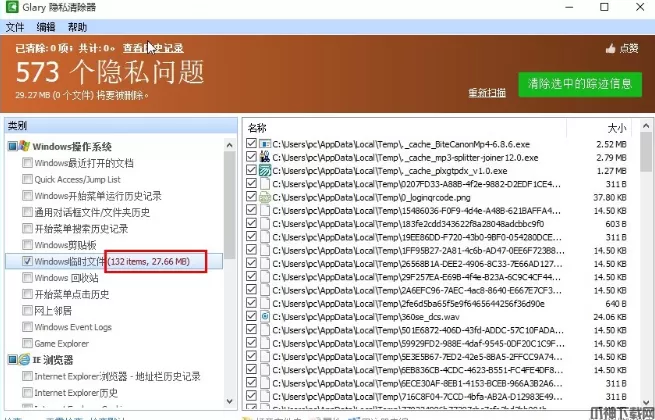Uncheck Windows临时文件 checkbox
Screen dimensions: 655x420
(28, 261)
